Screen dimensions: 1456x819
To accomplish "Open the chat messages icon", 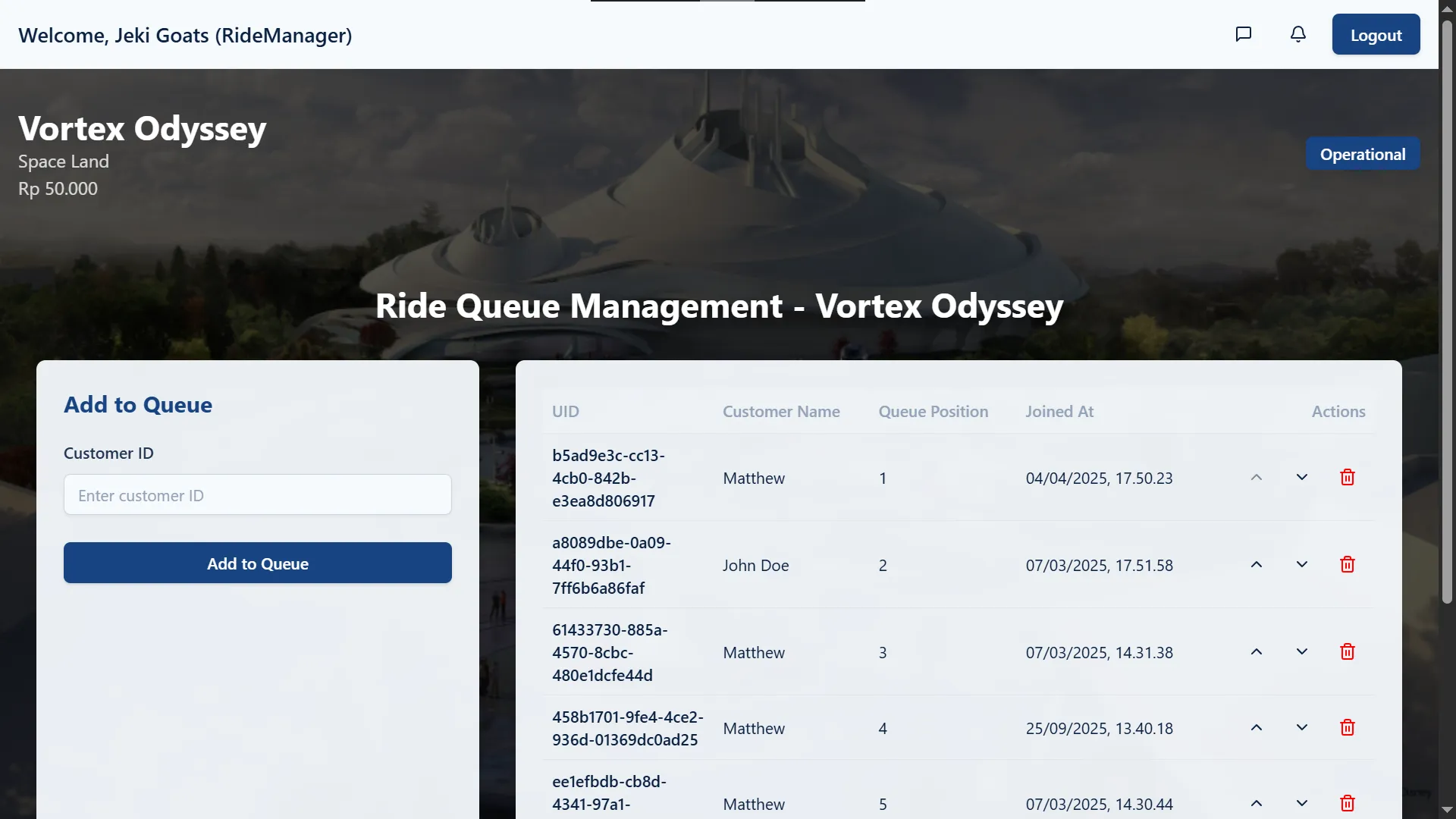I will pyautogui.click(x=1243, y=34).
